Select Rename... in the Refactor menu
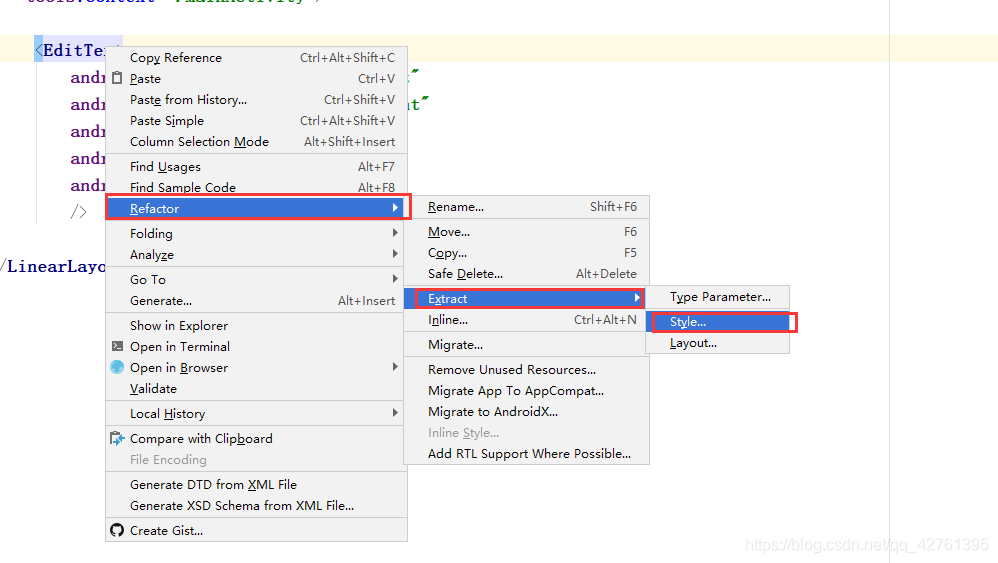Screen dimensions: 998x563 pyautogui.click(x=456, y=207)
